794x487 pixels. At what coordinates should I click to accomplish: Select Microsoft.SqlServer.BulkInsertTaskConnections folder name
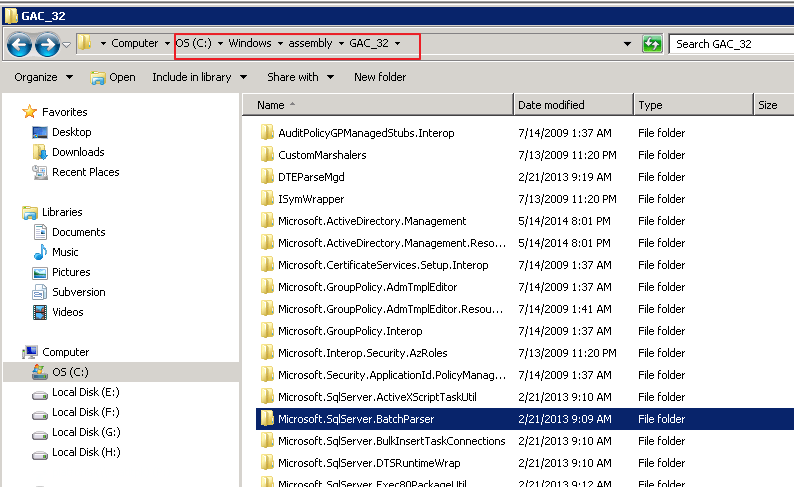click(x=391, y=441)
